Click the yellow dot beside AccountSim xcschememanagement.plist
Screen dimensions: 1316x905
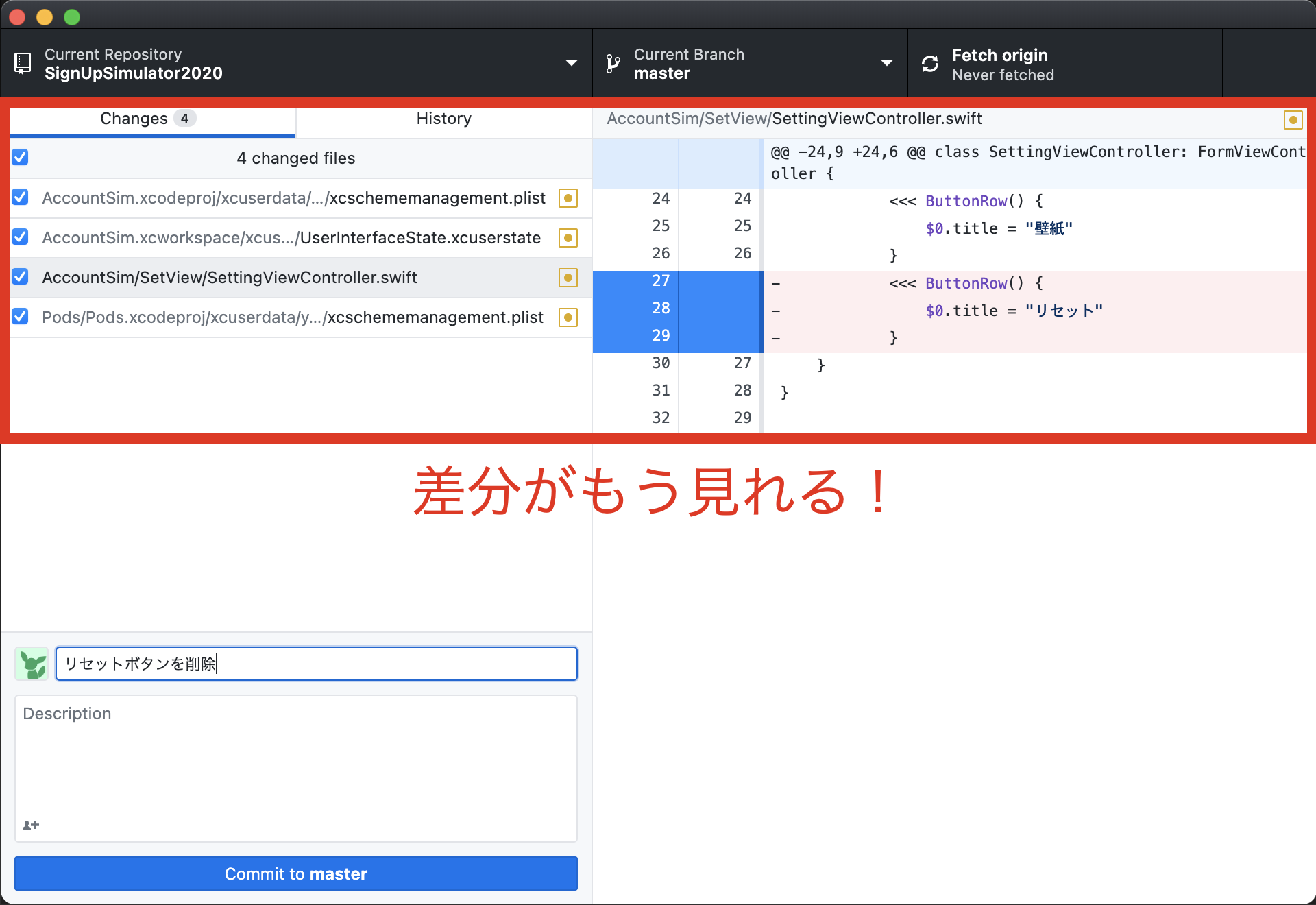(568, 198)
